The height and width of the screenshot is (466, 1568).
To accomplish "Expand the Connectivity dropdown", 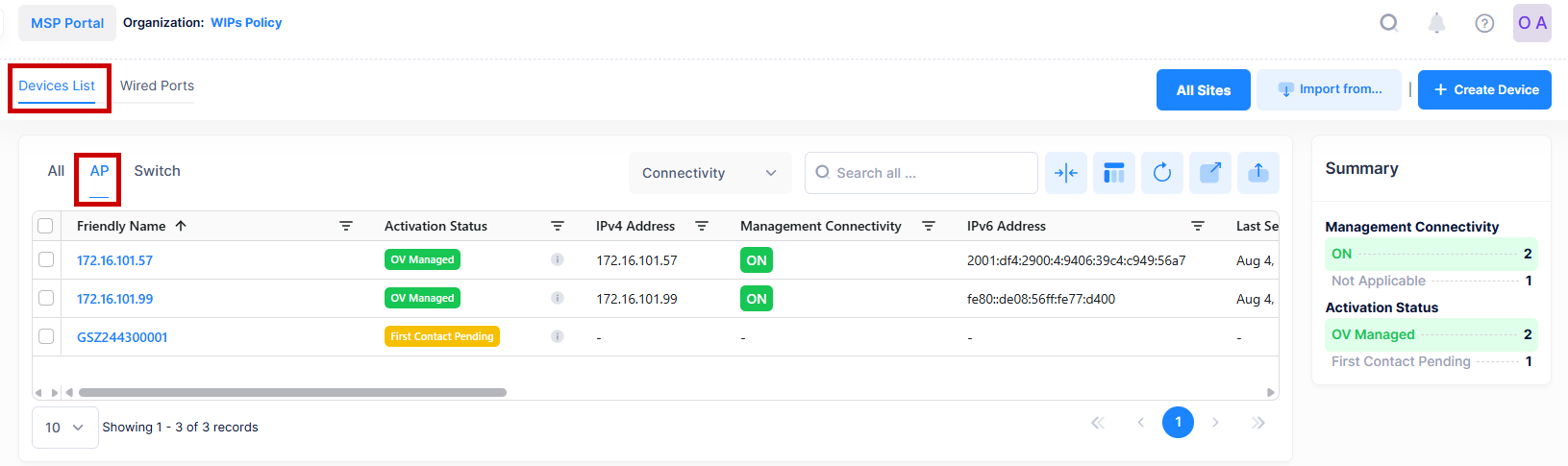I will [x=709, y=173].
